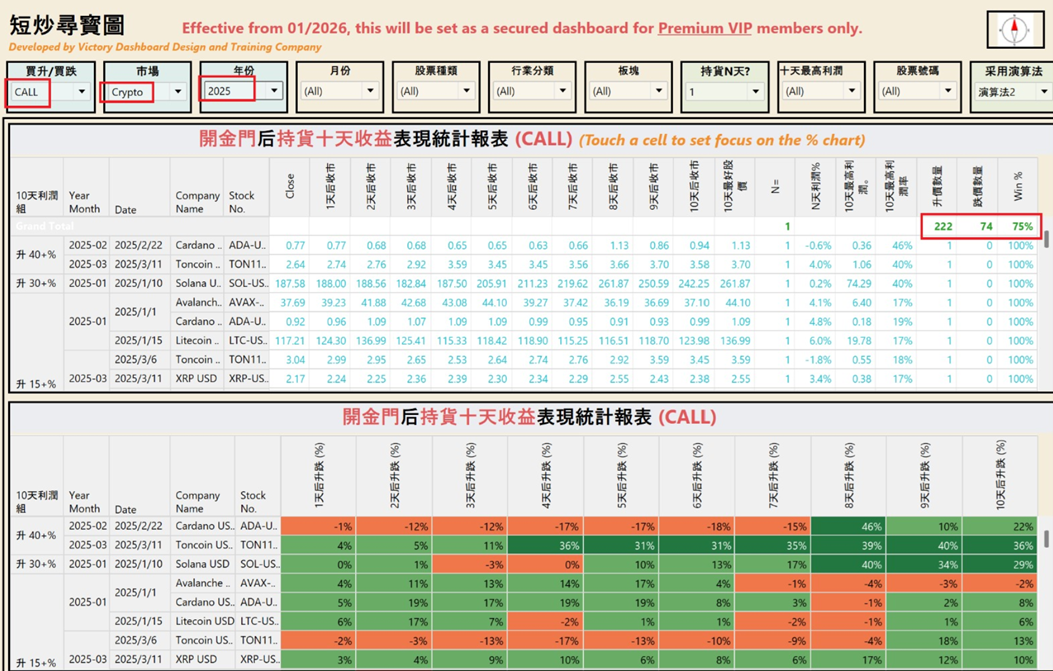
Task: Click the compass icon in the header
Action: tap(1014, 30)
